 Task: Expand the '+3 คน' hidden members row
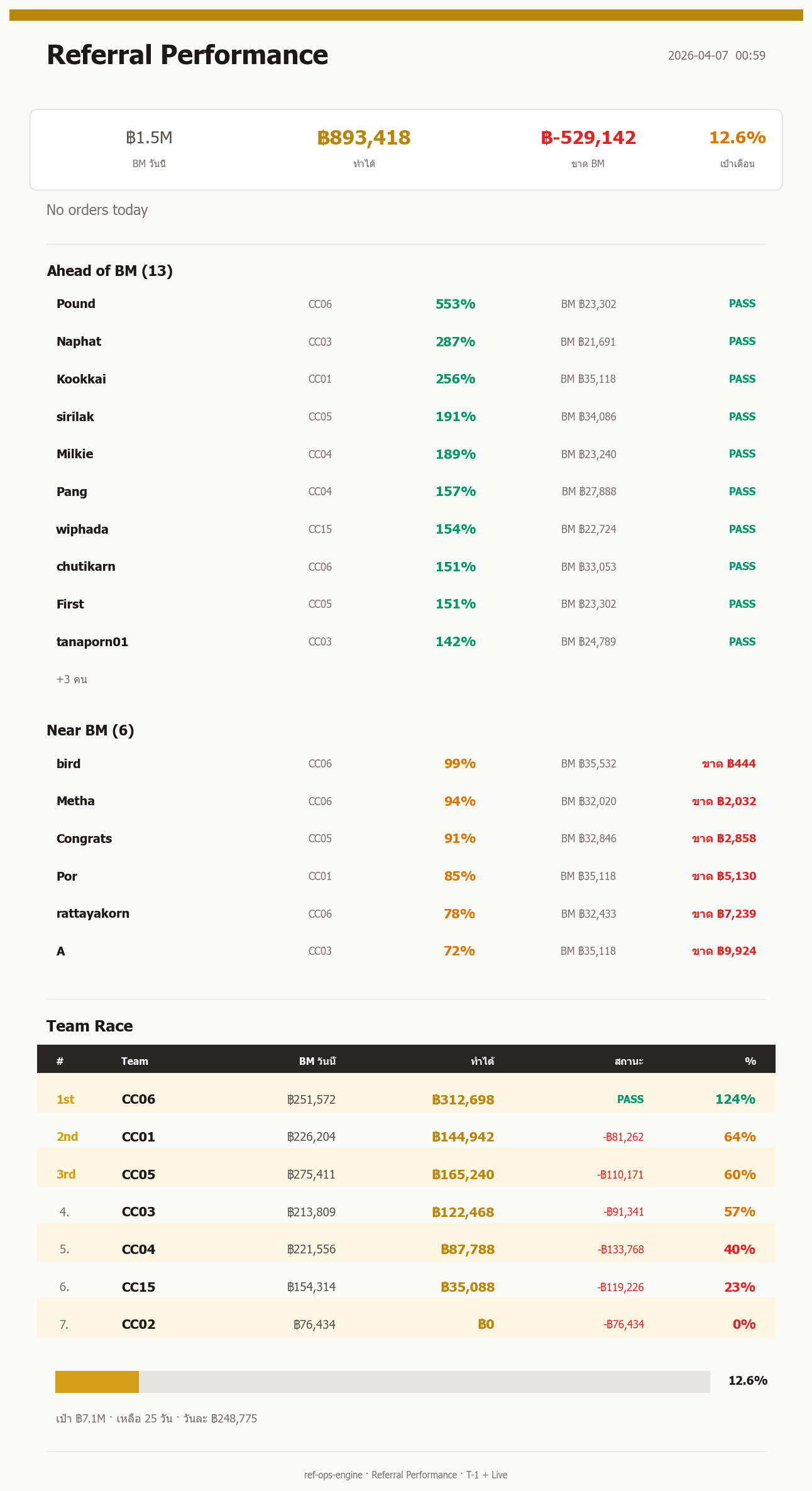click(72, 679)
